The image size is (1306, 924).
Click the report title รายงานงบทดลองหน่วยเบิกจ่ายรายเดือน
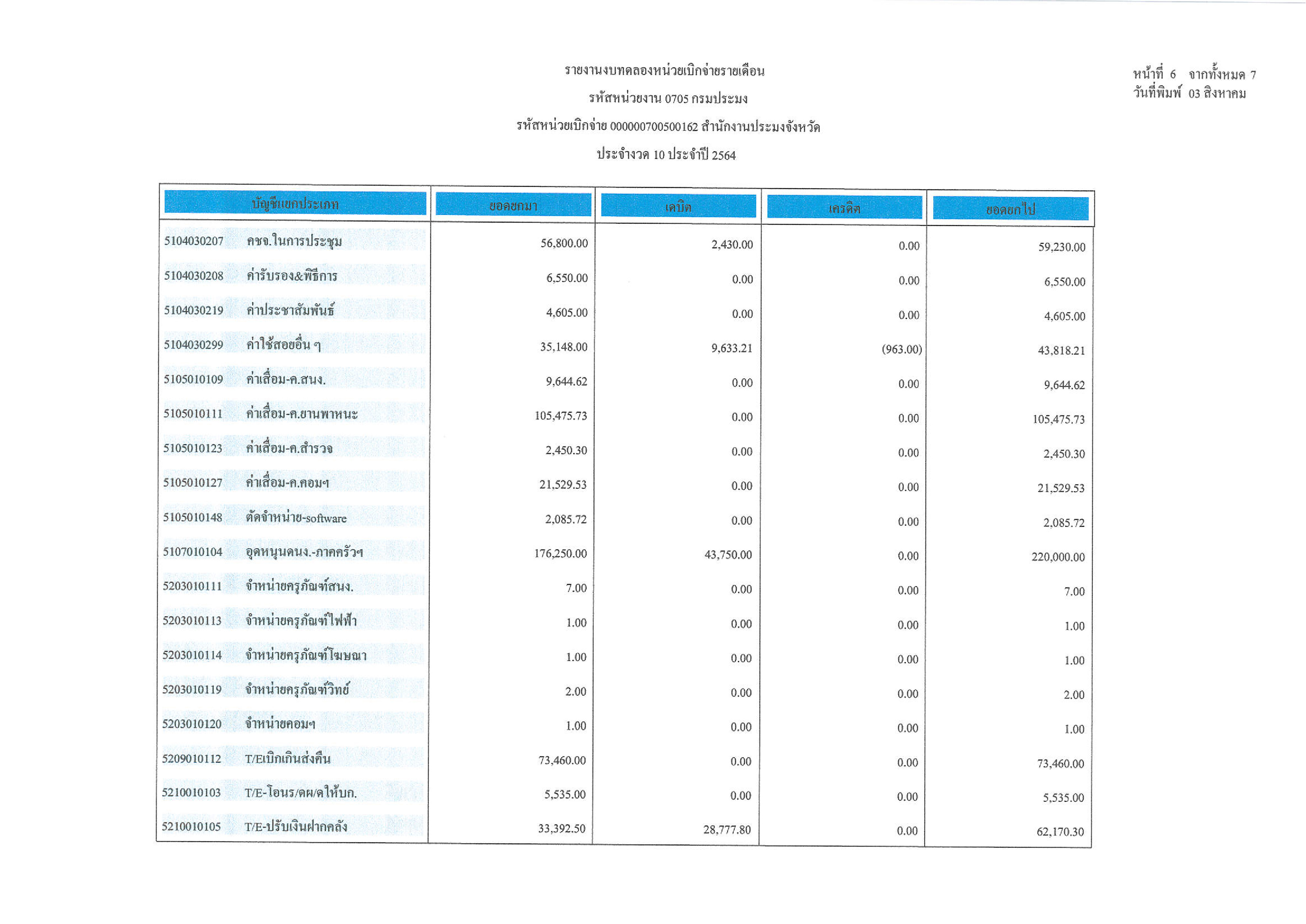click(665, 71)
